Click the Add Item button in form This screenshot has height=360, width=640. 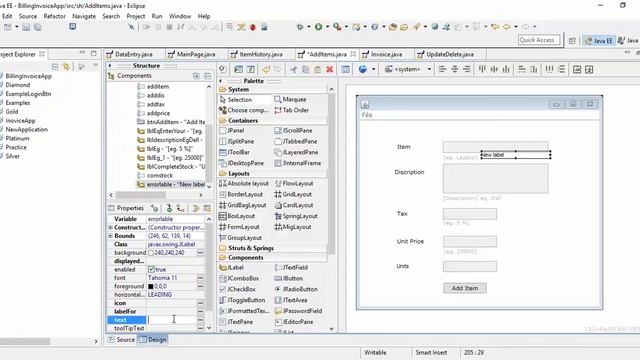pyautogui.click(x=465, y=288)
